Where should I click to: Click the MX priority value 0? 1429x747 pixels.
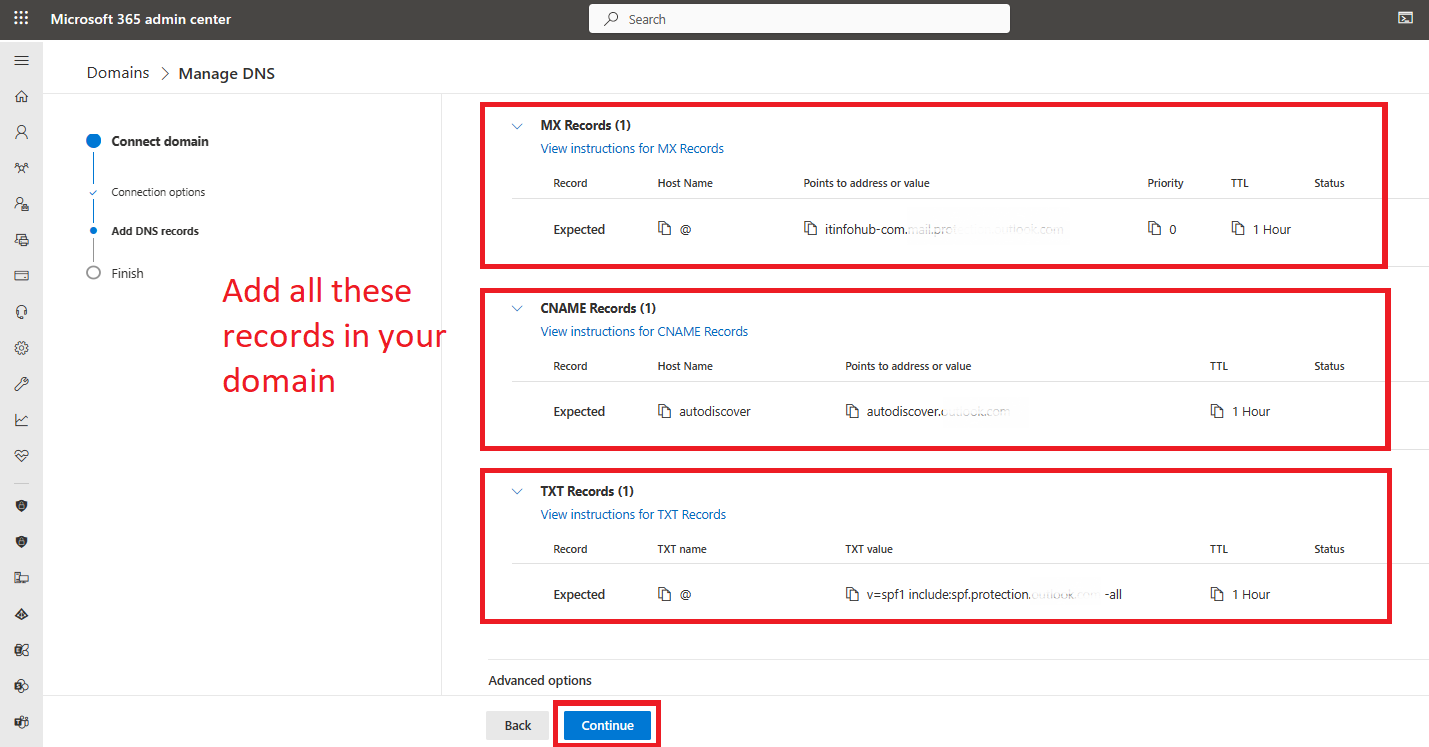(1172, 229)
